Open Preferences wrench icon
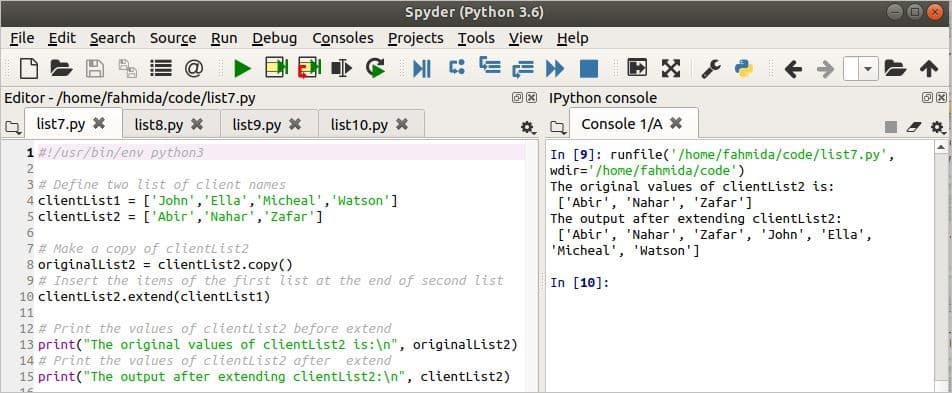952x393 pixels. tap(711, 69)
